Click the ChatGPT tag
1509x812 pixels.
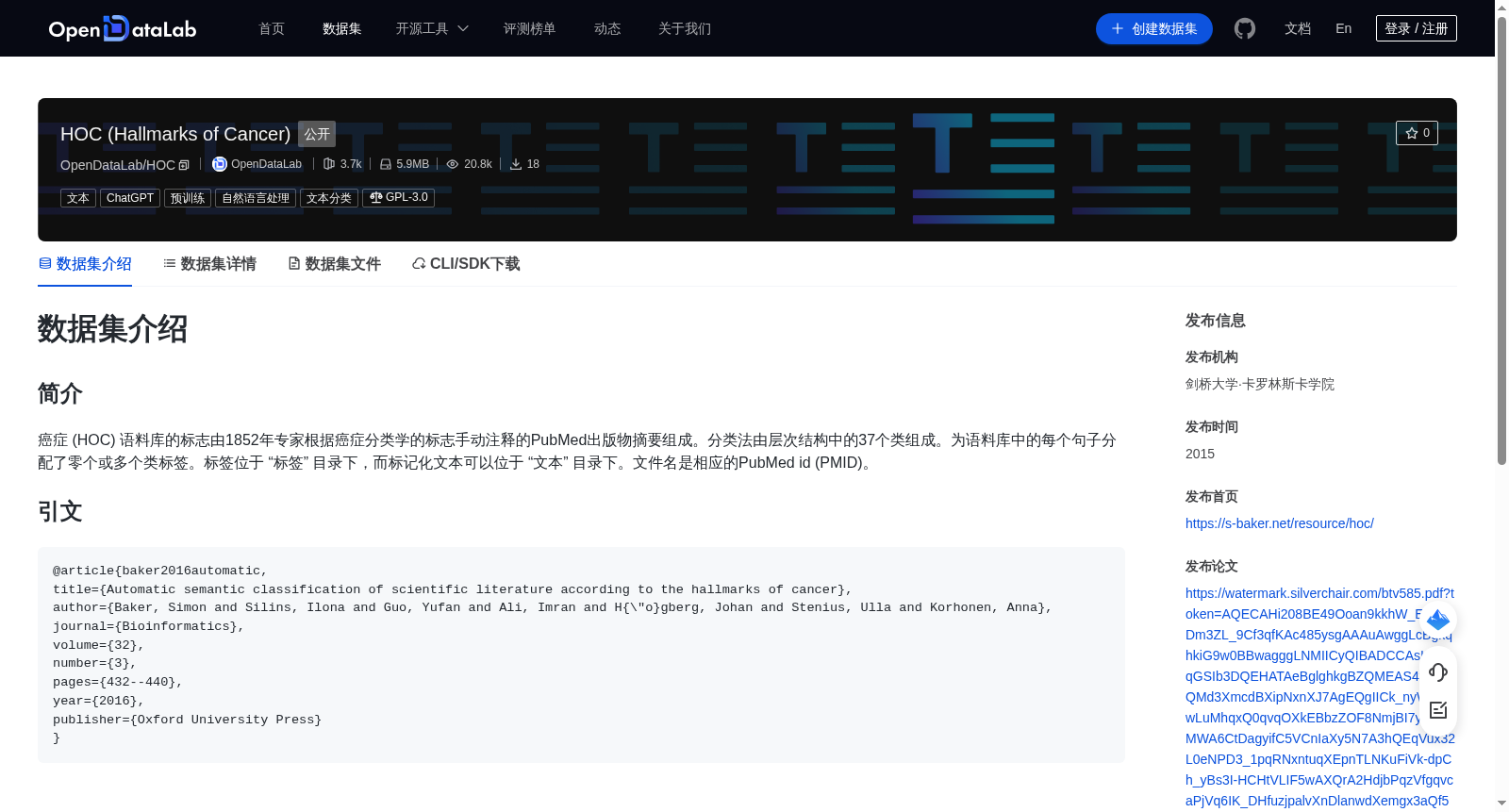[130, 198]
